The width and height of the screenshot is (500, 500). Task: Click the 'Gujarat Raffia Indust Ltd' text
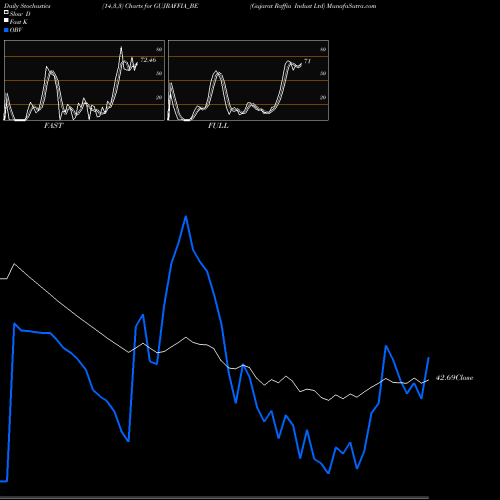(287, 6)
